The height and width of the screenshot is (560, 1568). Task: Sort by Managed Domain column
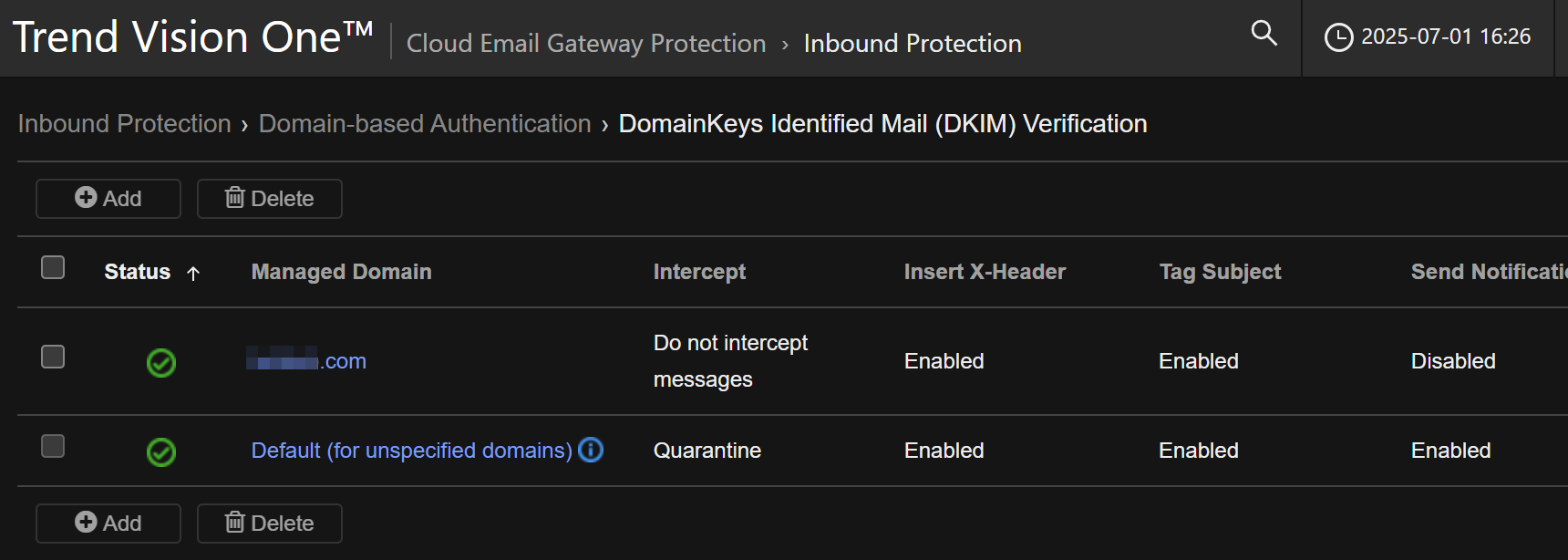coord(341,272)
